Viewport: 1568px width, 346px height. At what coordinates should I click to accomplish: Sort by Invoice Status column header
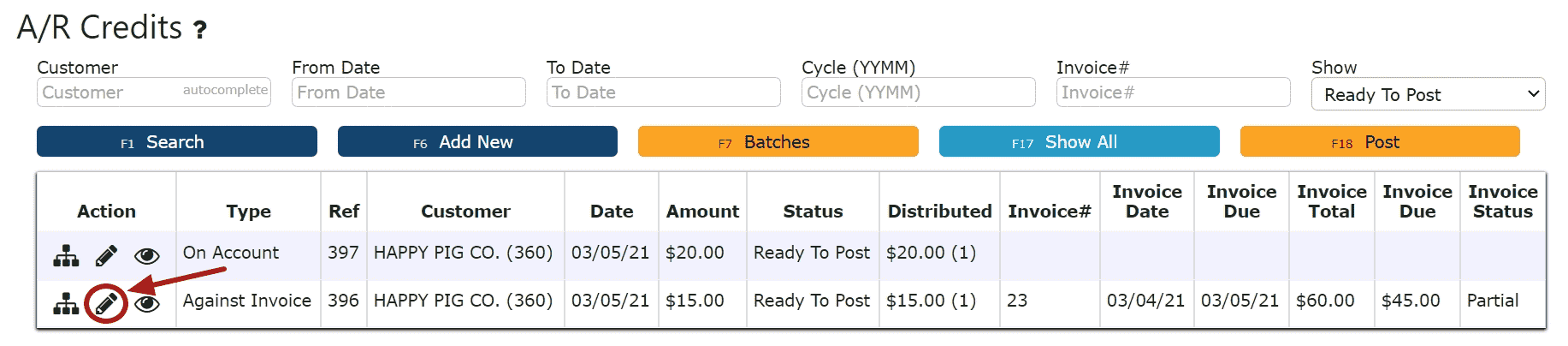1503,202
